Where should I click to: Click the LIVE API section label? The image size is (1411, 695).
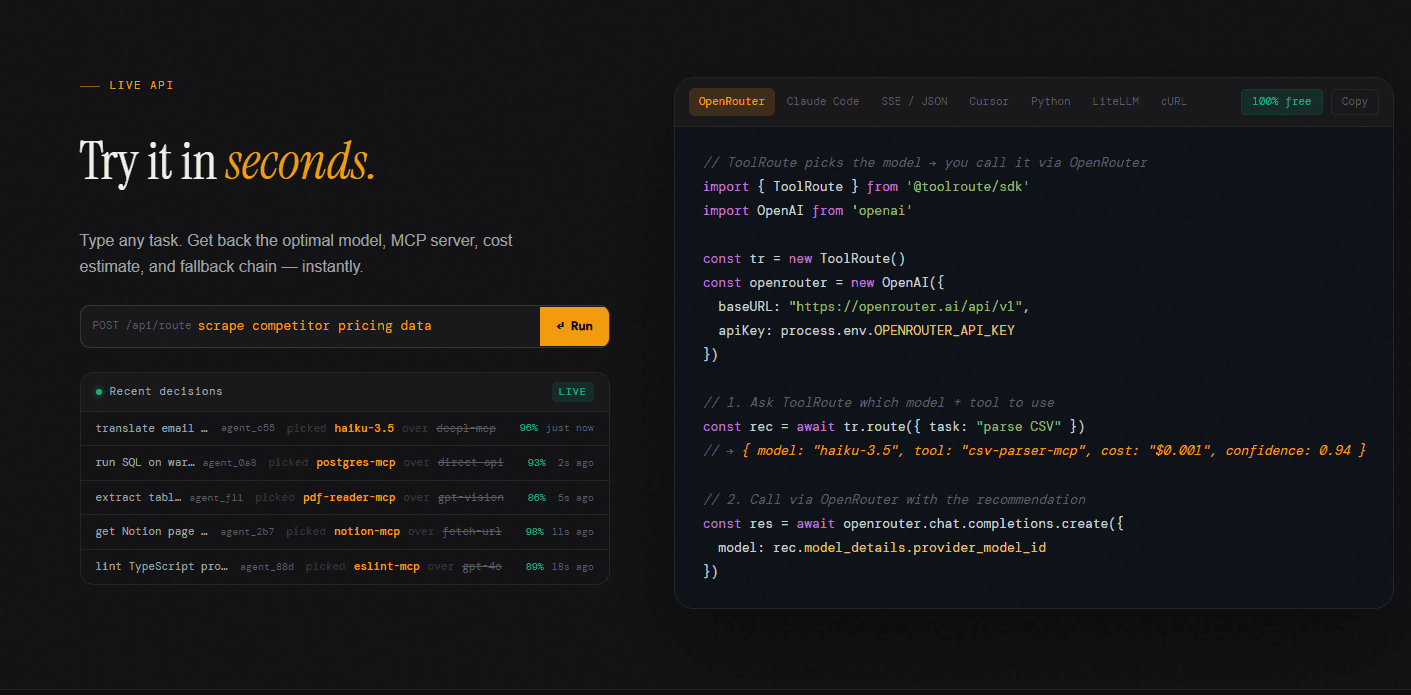(141, 86)
